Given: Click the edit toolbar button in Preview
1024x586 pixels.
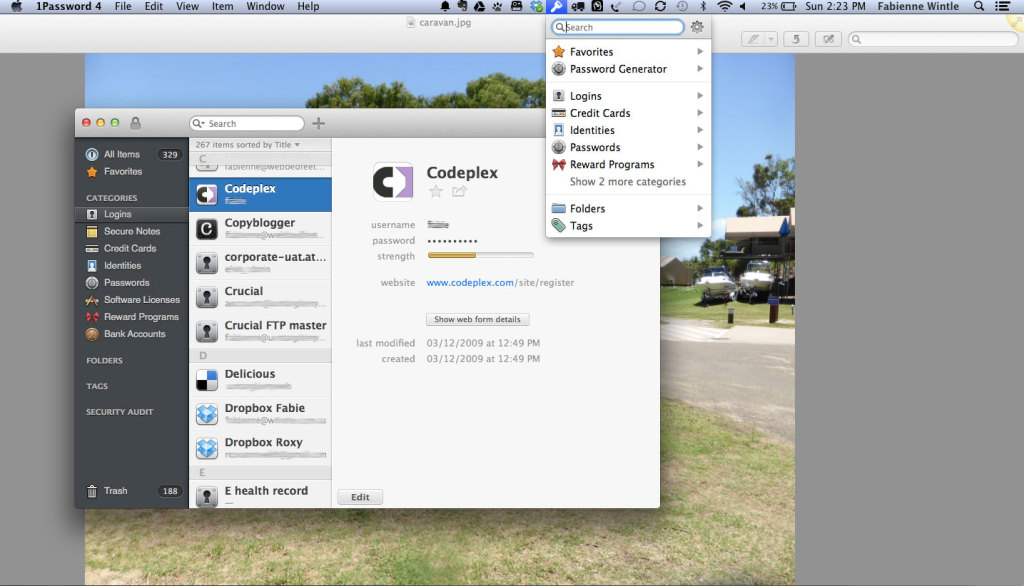Looking at the screenshot, I should [828, 39].
